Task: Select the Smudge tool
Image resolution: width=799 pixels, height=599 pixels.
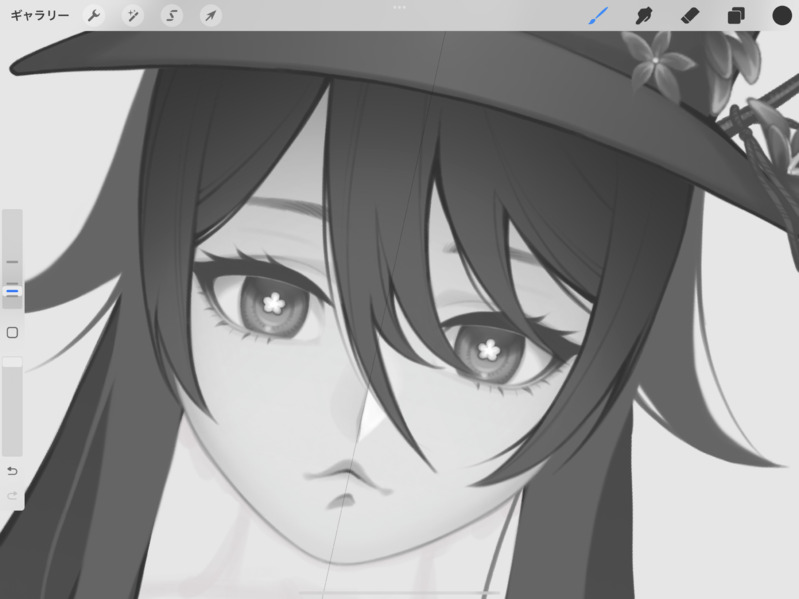Action: [644, 15]
